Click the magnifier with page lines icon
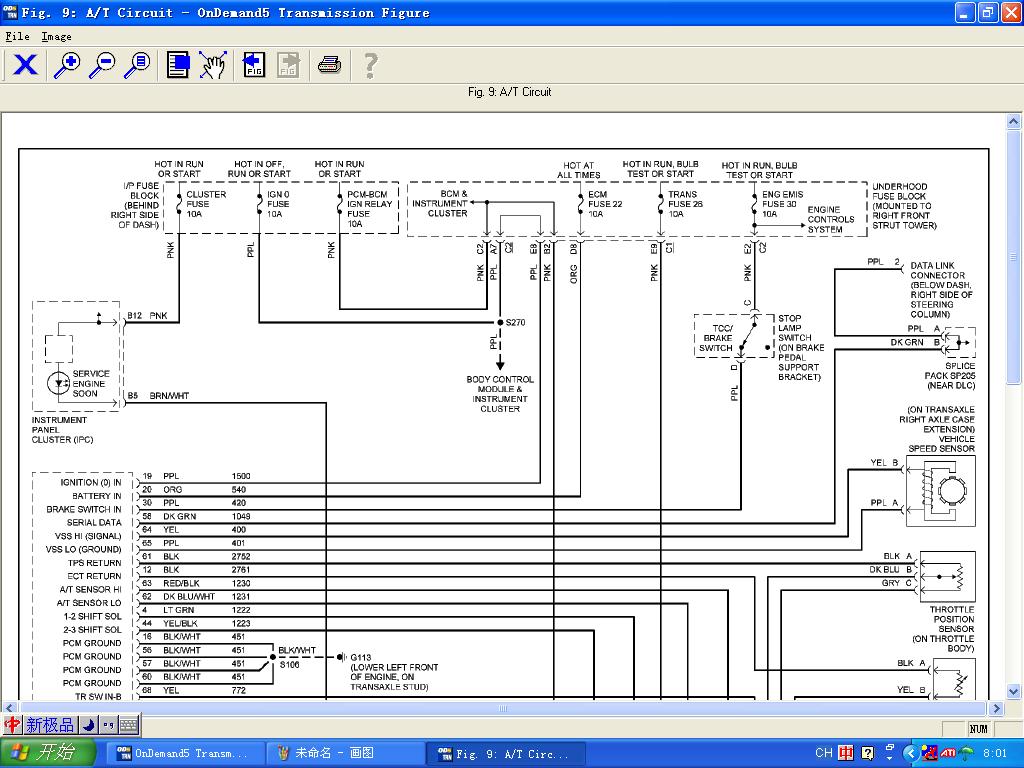This screenshot has height=768, width=1024. (137, 65)
